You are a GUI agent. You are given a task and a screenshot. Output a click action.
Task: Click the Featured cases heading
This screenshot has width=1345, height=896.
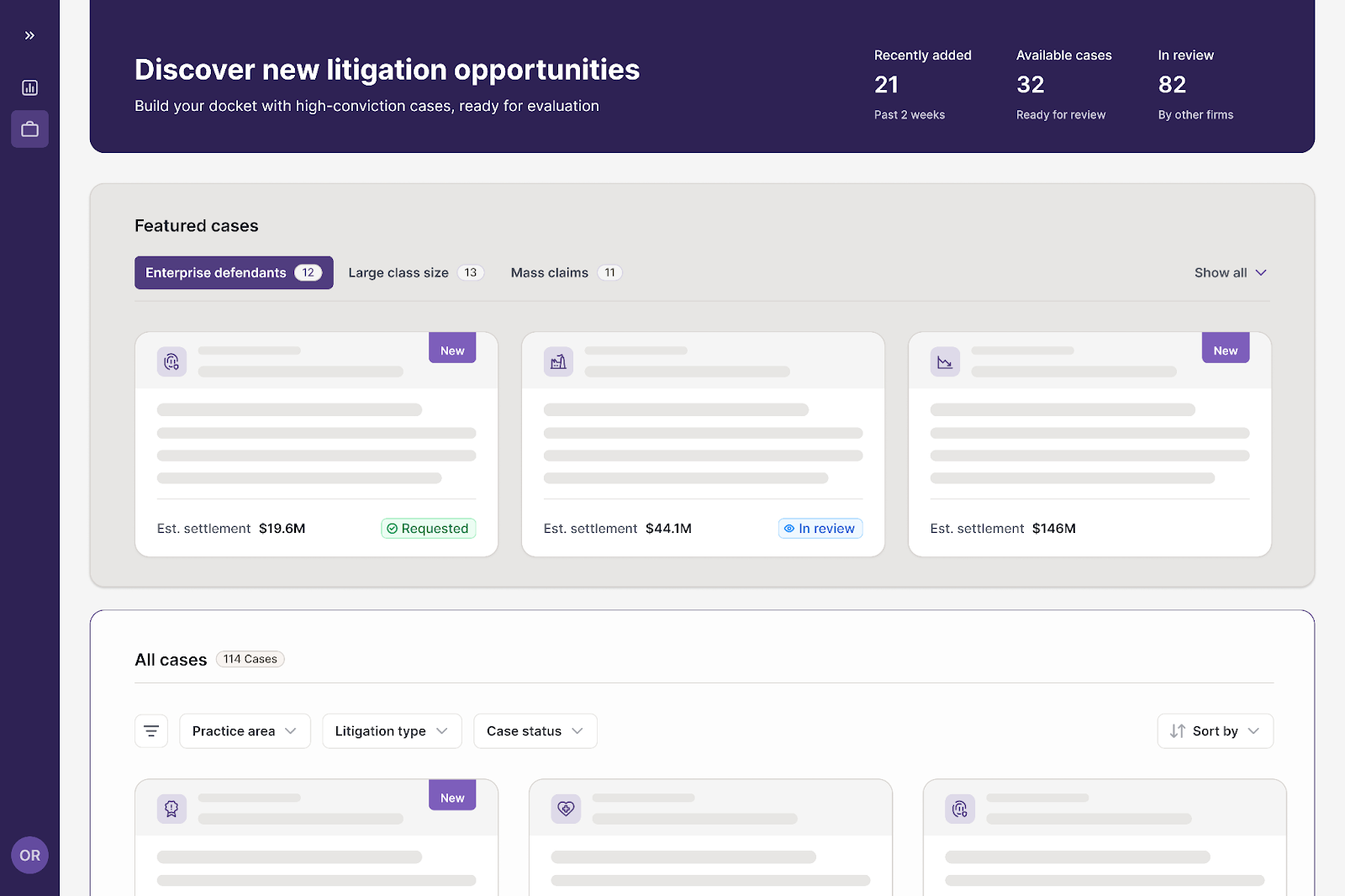[197, 226]
